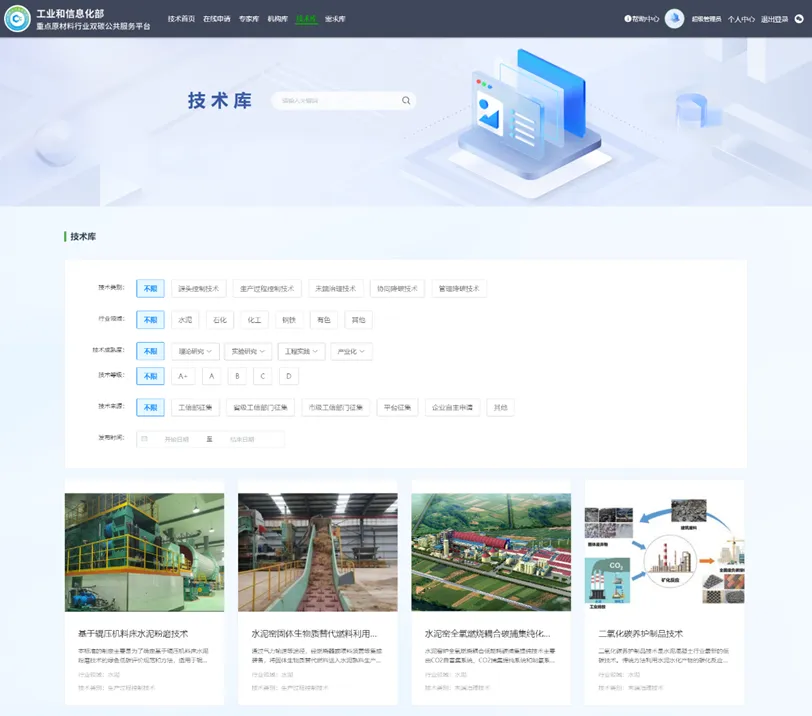
Task: Open the 二氧化碳养护制品技术 diagram thumbnail
Action: pos(664,546)
